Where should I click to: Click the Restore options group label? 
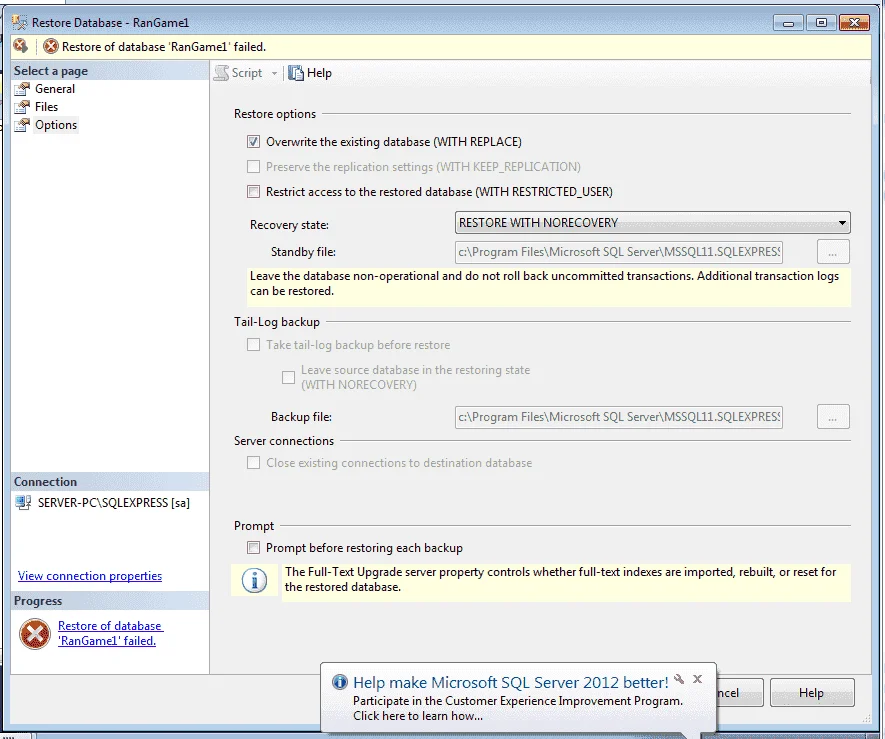point(275,114)
